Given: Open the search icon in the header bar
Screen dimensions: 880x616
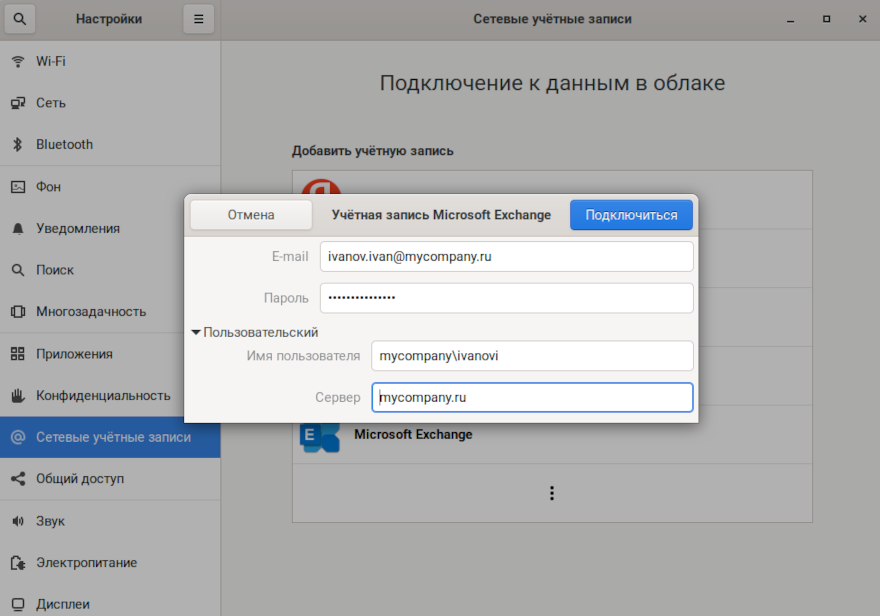Looking at the screenshot, I should (20, 18).
